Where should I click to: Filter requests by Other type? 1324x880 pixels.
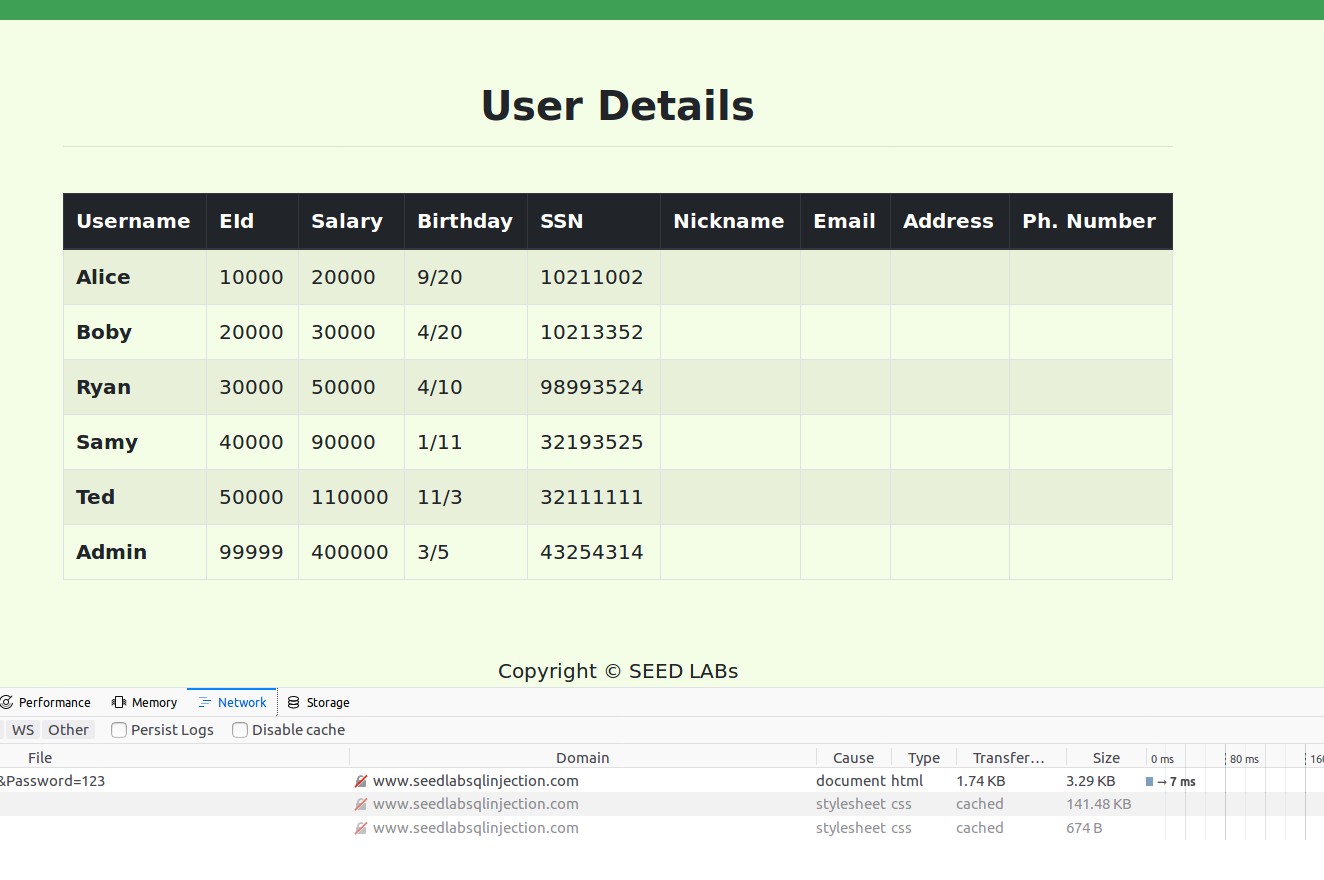68,730
